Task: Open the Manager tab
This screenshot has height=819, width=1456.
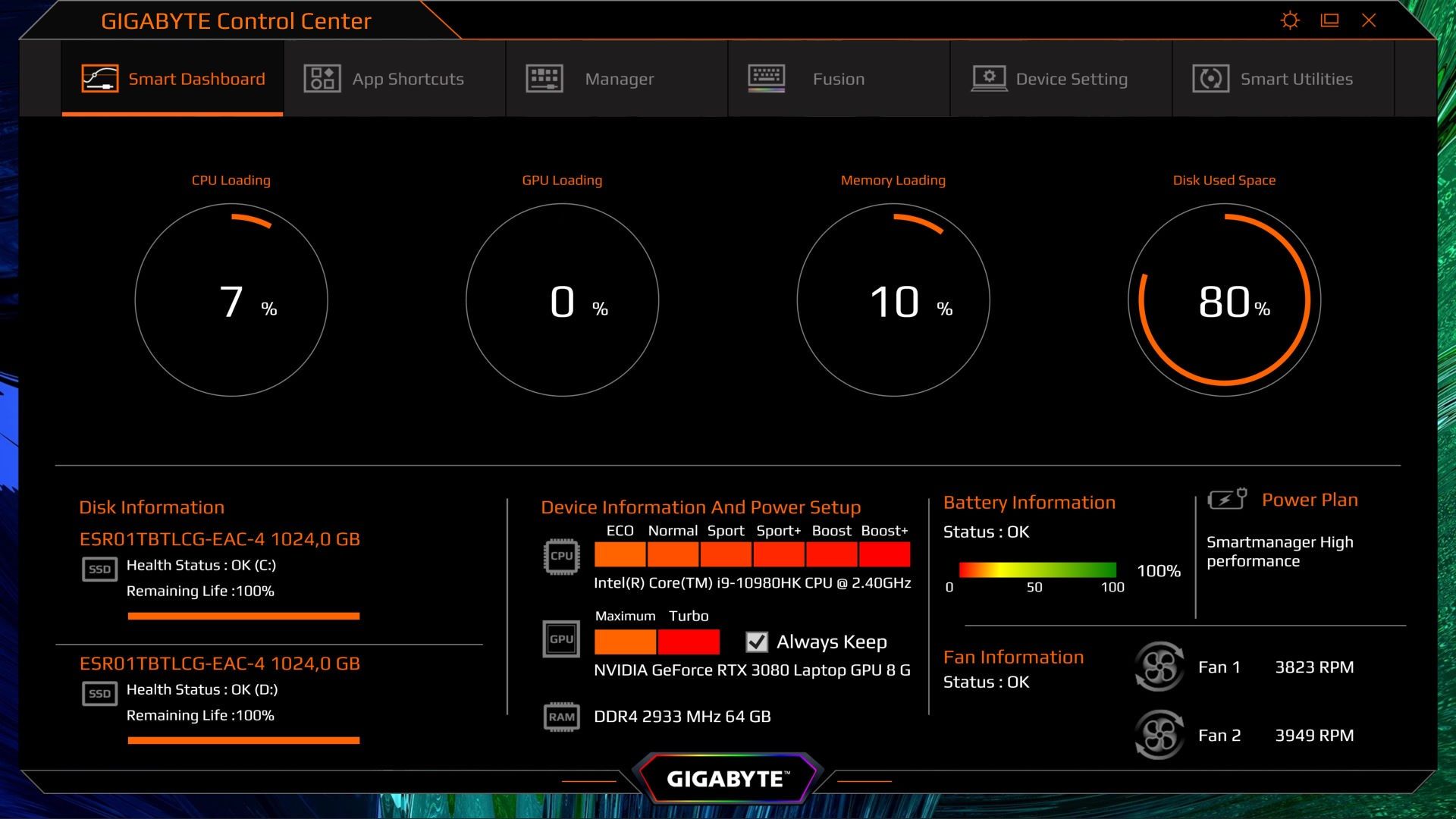Action: pyautogui.click(x=617, y=79)
